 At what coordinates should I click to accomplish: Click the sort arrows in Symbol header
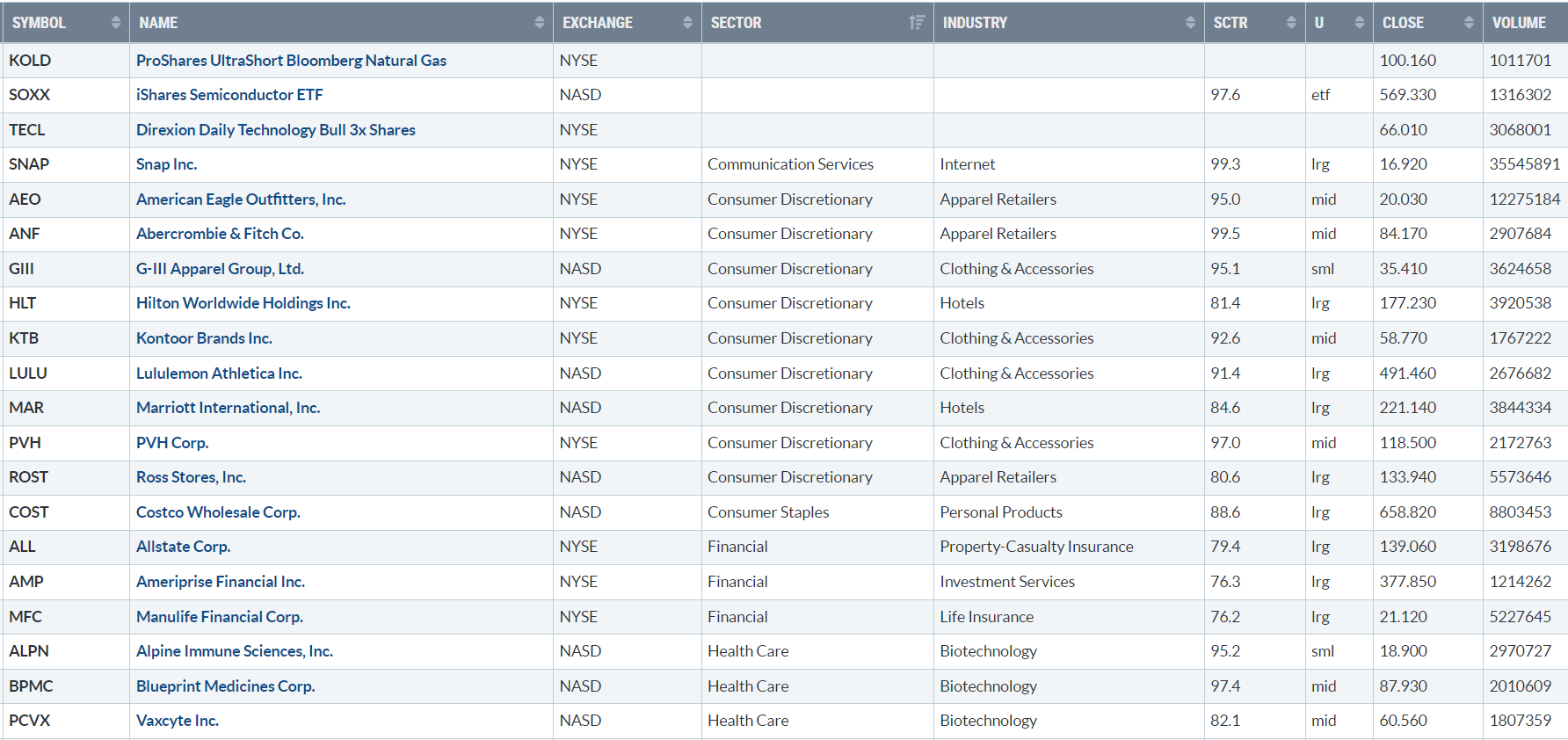(116, 23)
